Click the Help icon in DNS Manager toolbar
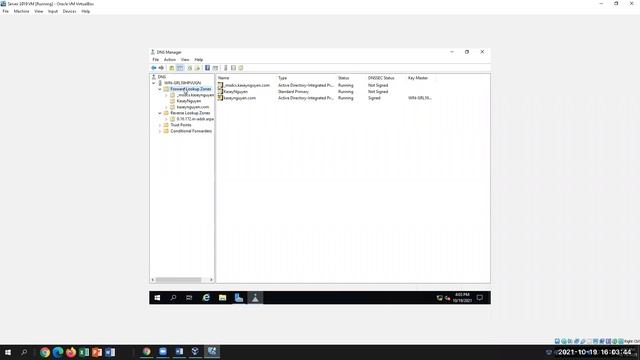This screenshot has height=360, width=640. 207,68
